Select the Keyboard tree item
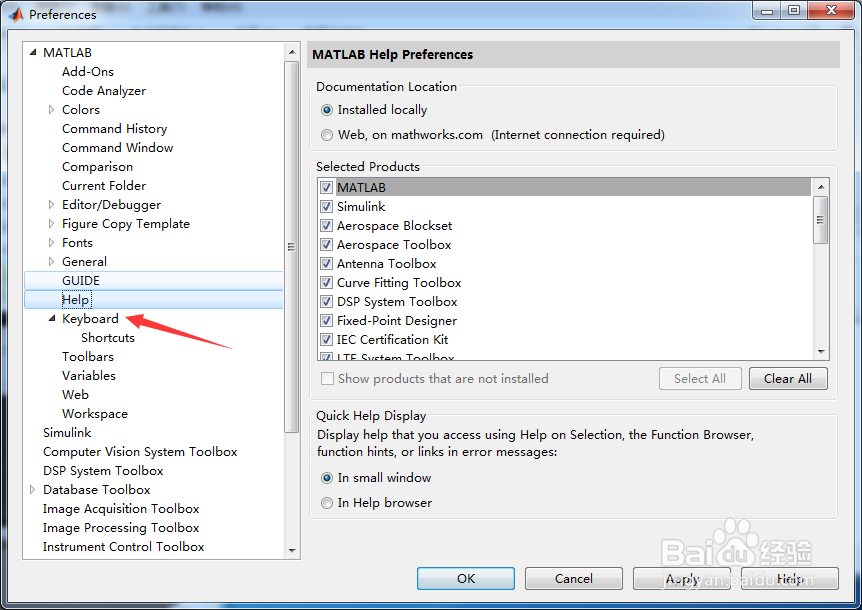 pyautogui.click(x=90, y=319)
